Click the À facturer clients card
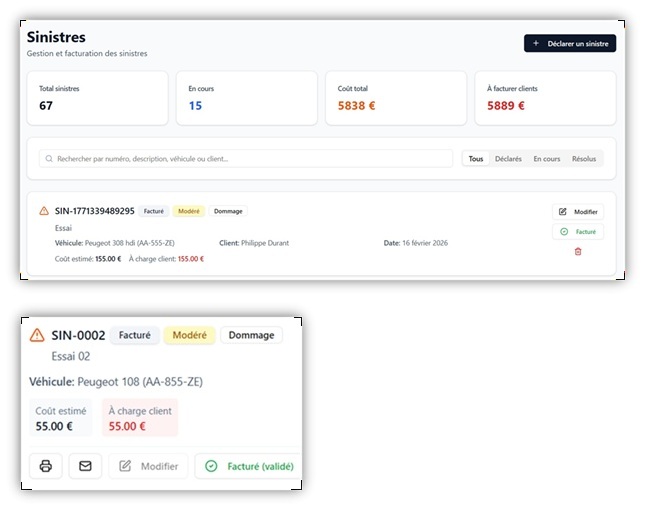This screenshot has height=525, width=645. click(545, 98)
